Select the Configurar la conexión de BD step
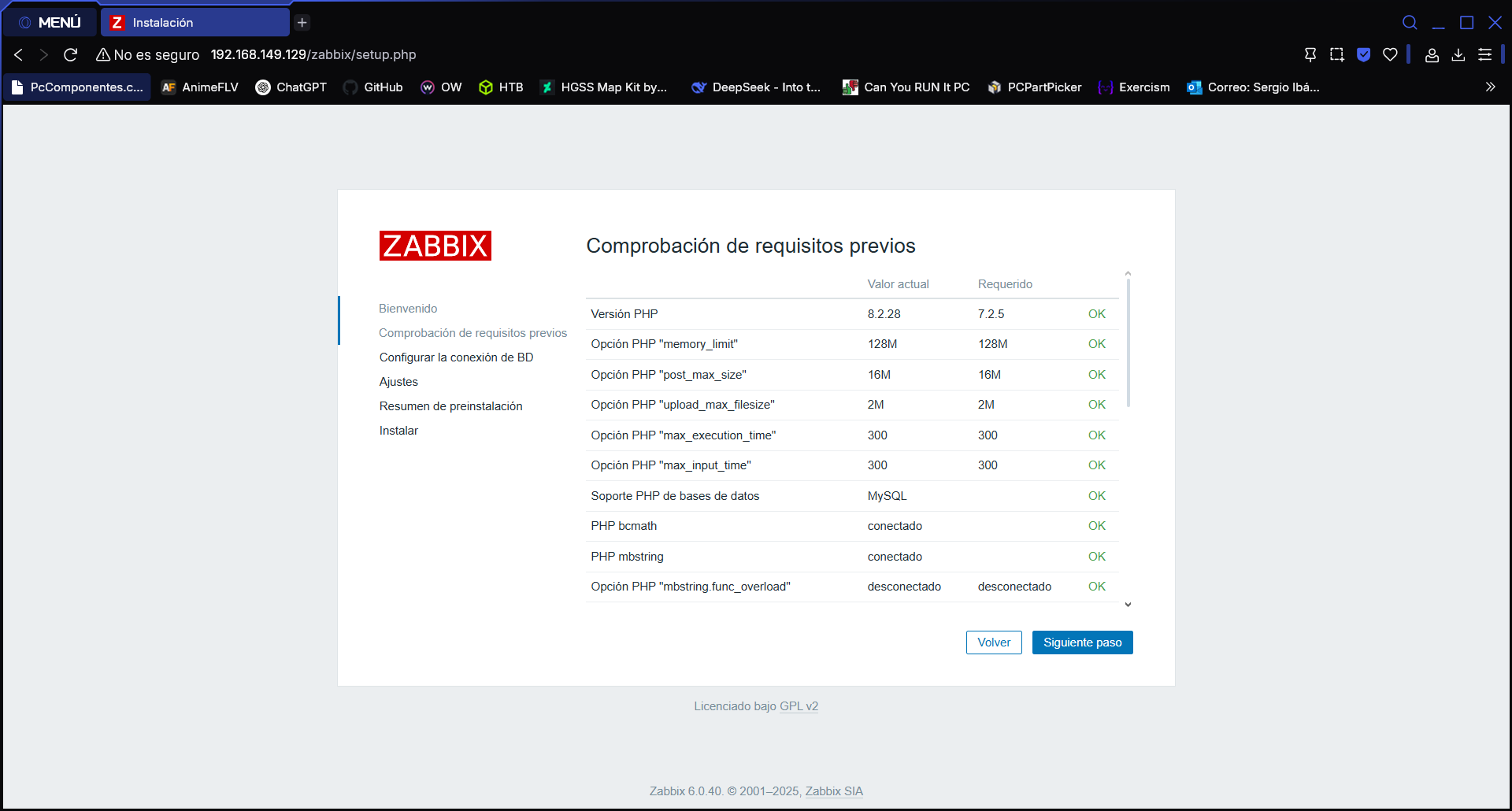This screenshot has width=1512, height=811. [x=456, y=357]
